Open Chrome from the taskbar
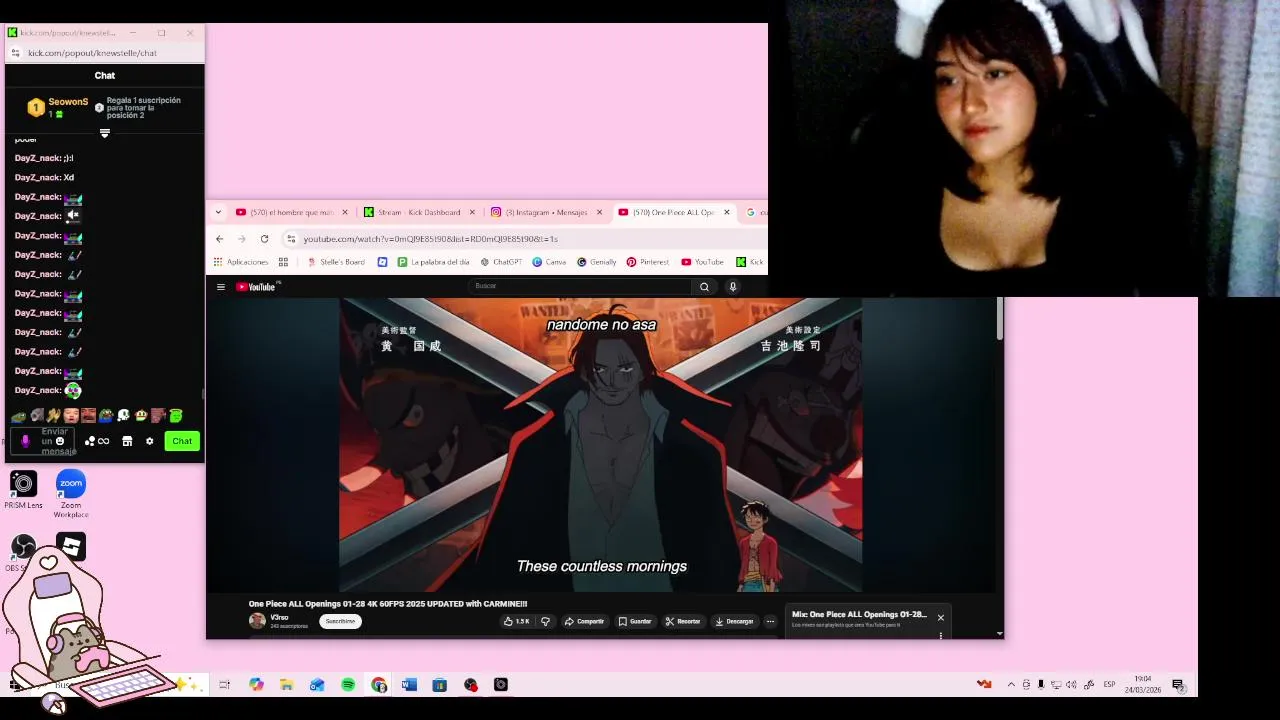This screenshot has height=720, width=1280. 378,685
